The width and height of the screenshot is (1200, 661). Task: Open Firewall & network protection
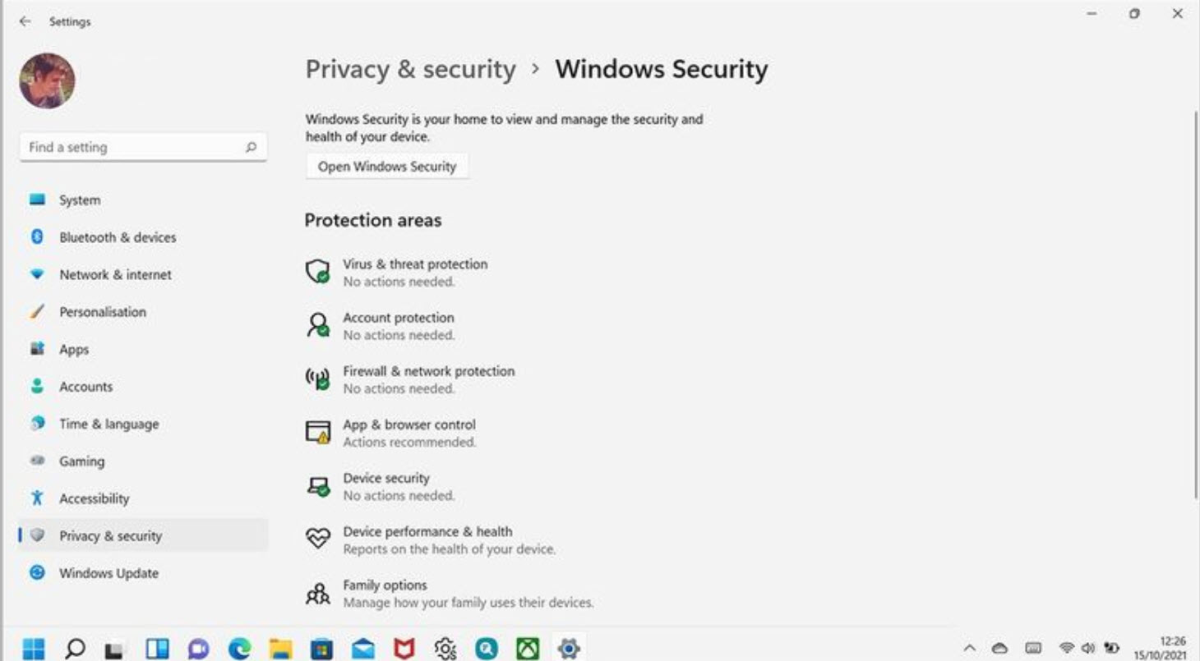point(429,379)
